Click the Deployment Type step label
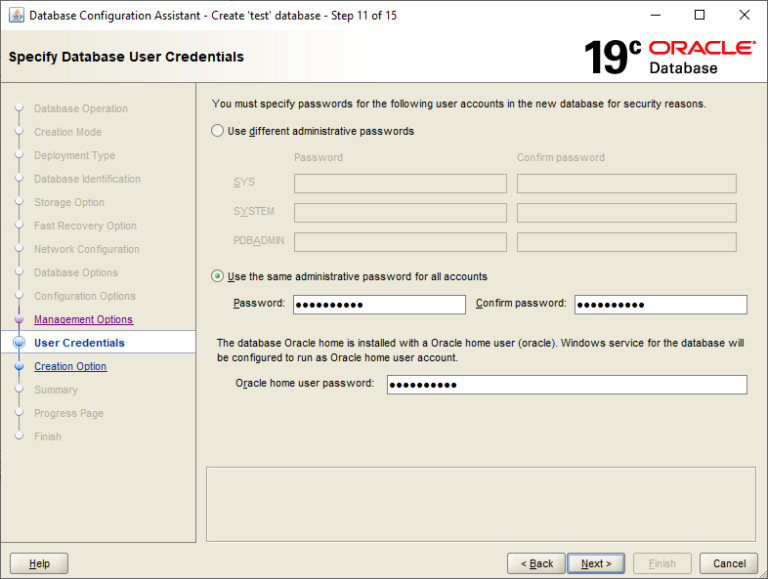This screenshot has width=768, height=579. 74,155
